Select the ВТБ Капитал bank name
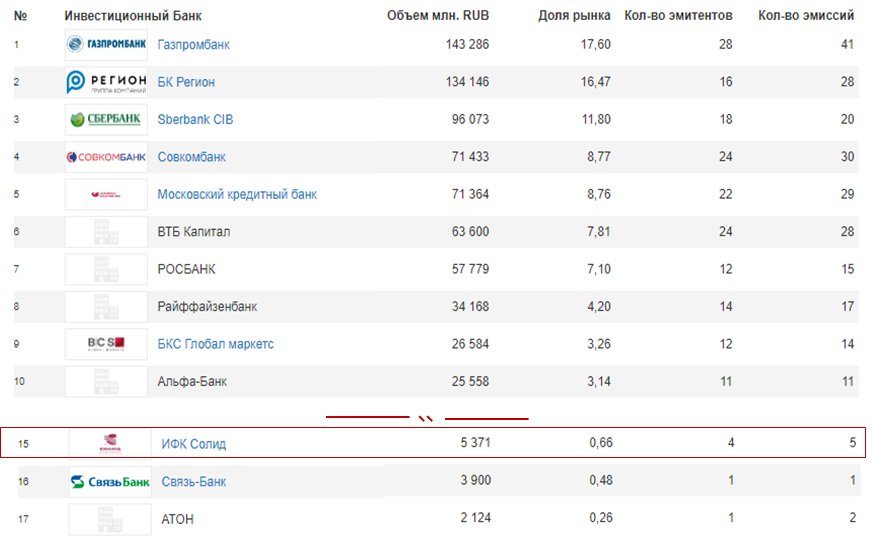 click(x=194, y=232)
